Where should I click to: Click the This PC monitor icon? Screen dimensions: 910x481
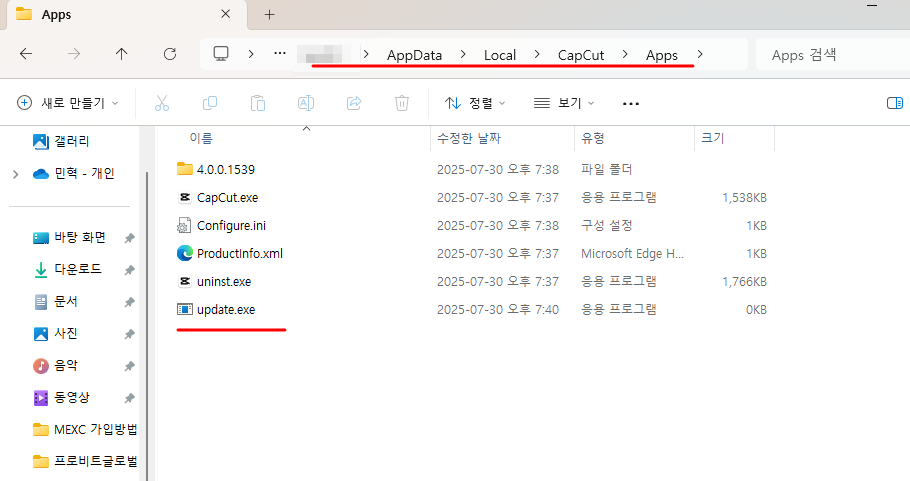tap(221, 54)
